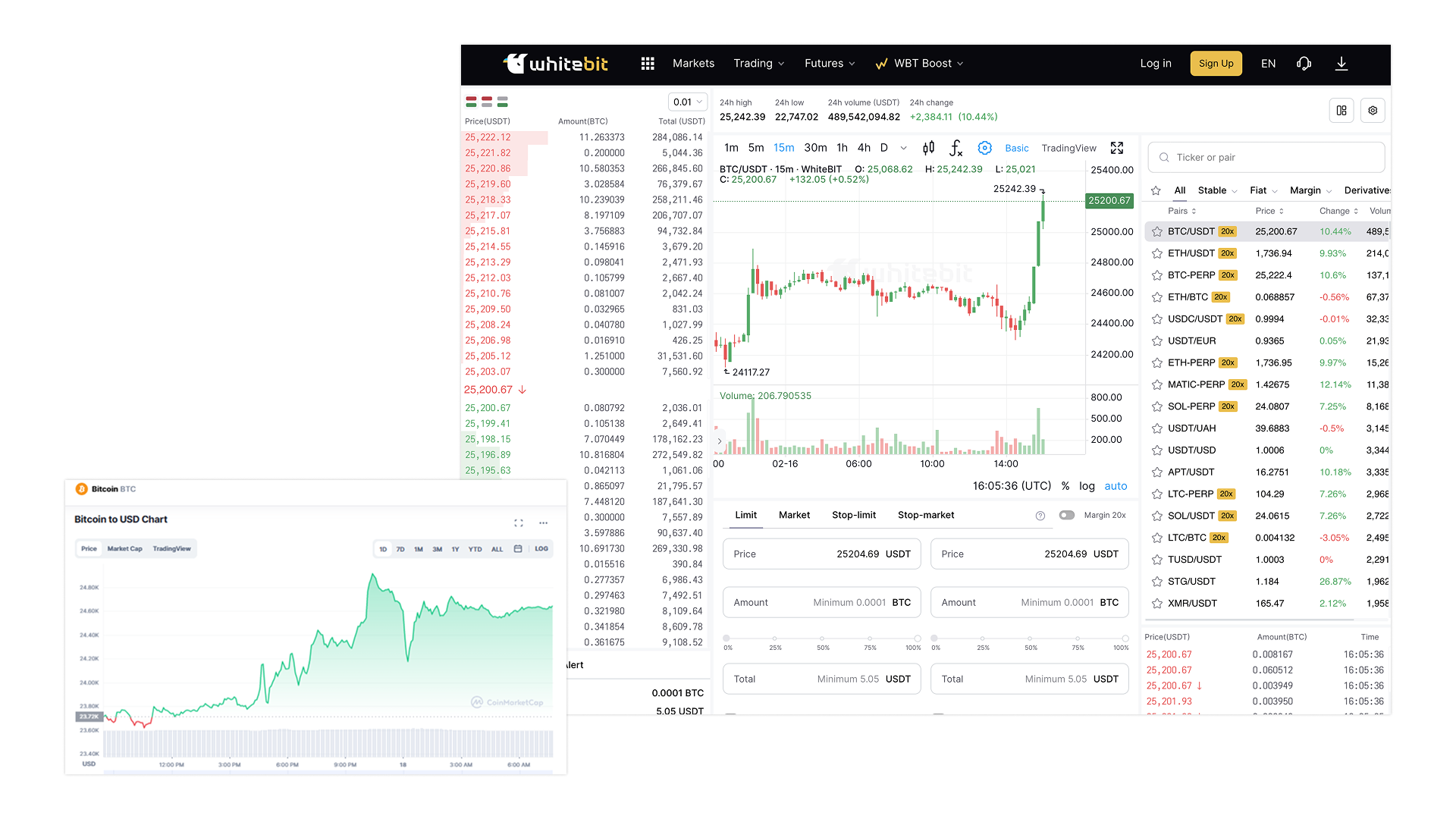Toggle LOG scale on CoinMarketCap chart
This screenshot has height=819, width=1456.
tap(541, 549)
